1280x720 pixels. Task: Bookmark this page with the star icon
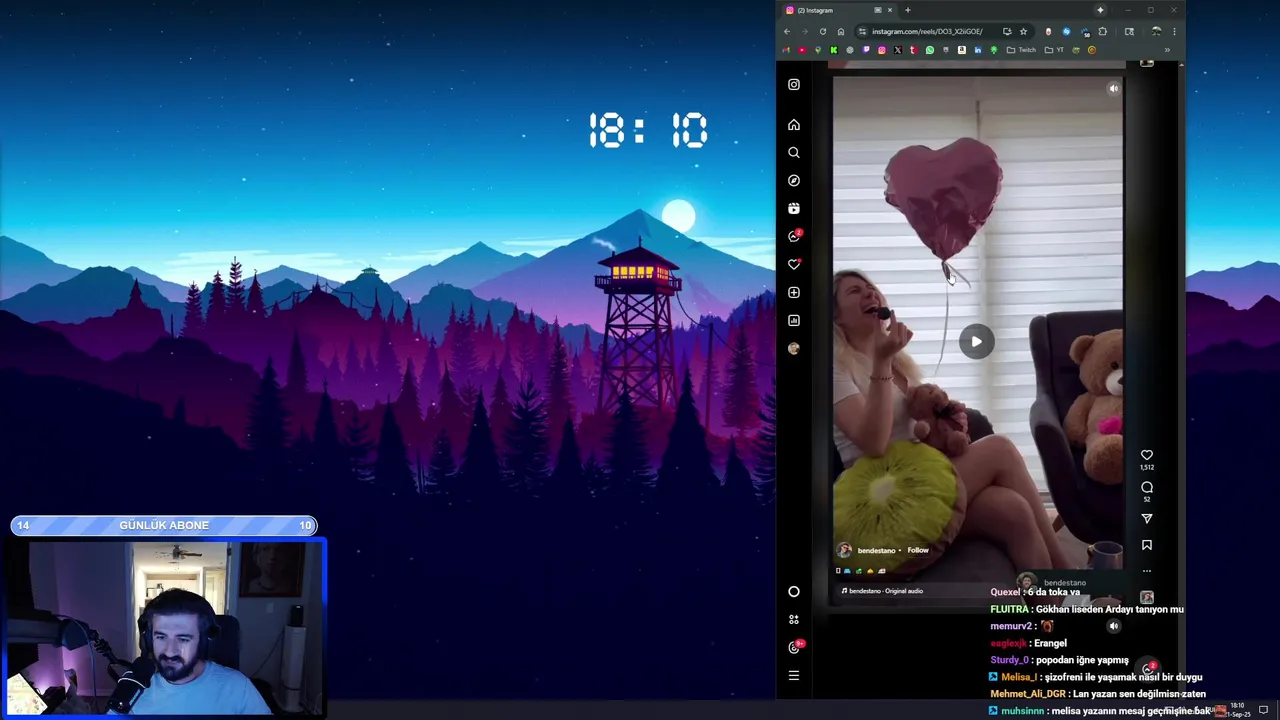tap(1023, 31)
